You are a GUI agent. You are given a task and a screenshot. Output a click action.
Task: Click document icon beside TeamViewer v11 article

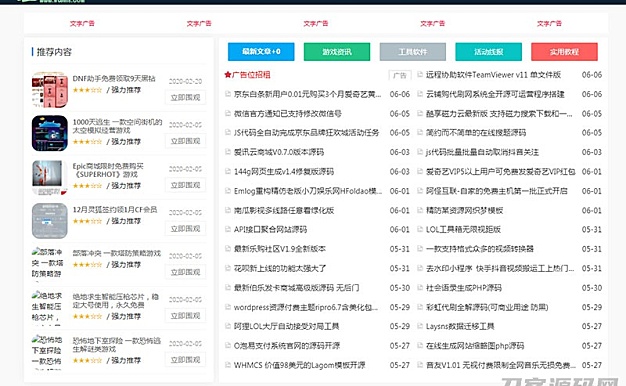pos(420,75)
